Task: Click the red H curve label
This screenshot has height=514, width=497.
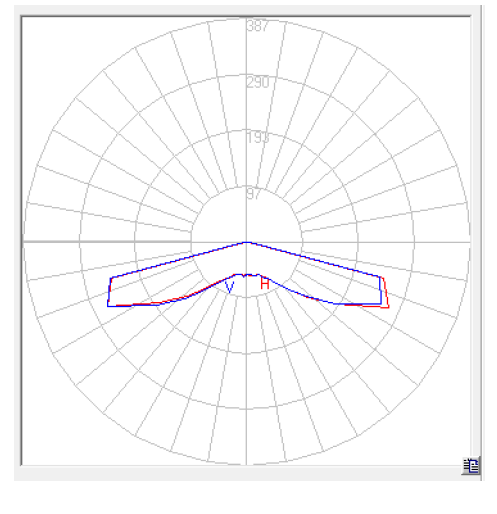Action: click(x=265, y=284)
